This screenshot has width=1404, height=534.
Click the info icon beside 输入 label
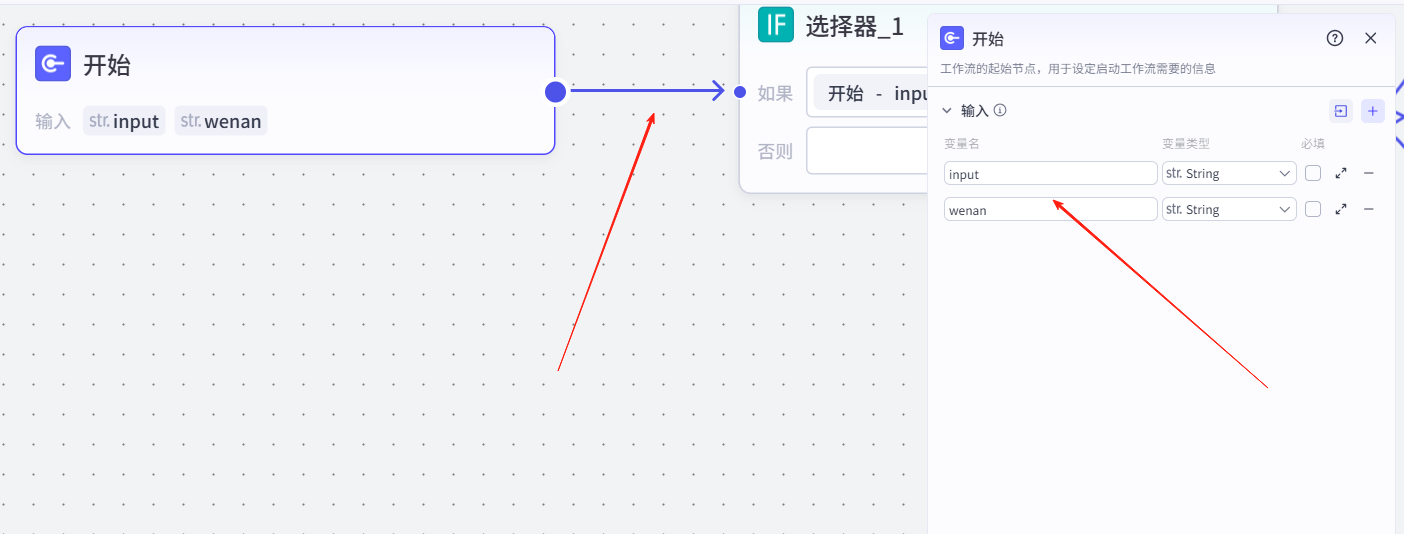click(x=1000, y=111)
